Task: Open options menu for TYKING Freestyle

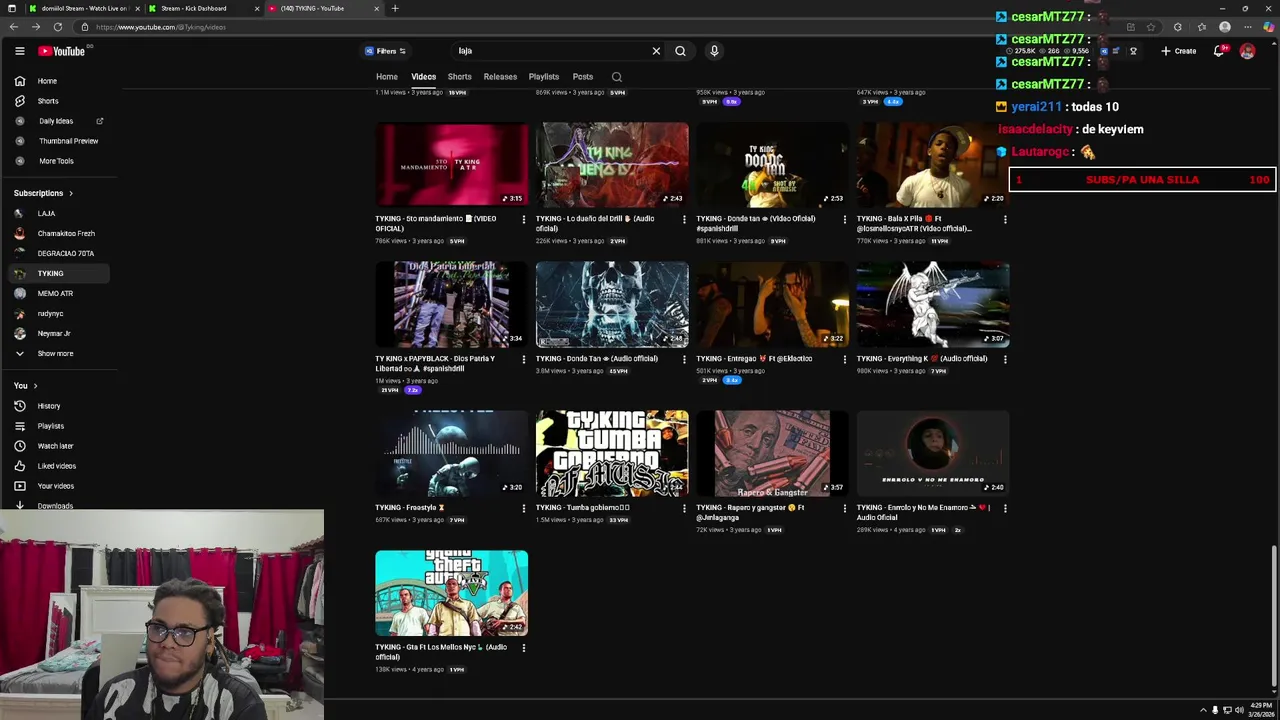Action: pos(523,509)
